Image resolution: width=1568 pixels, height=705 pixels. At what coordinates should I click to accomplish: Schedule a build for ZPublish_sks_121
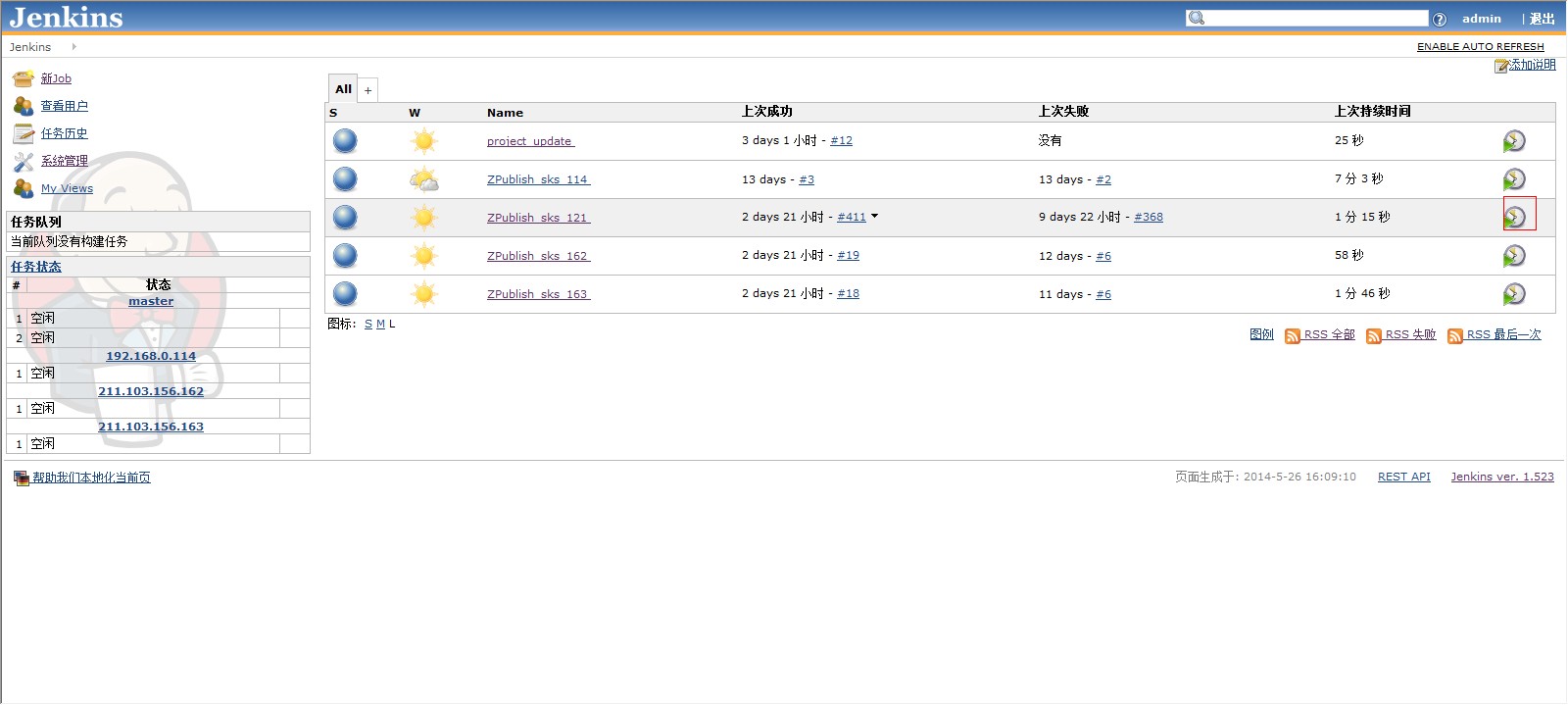click(1514, 217)
